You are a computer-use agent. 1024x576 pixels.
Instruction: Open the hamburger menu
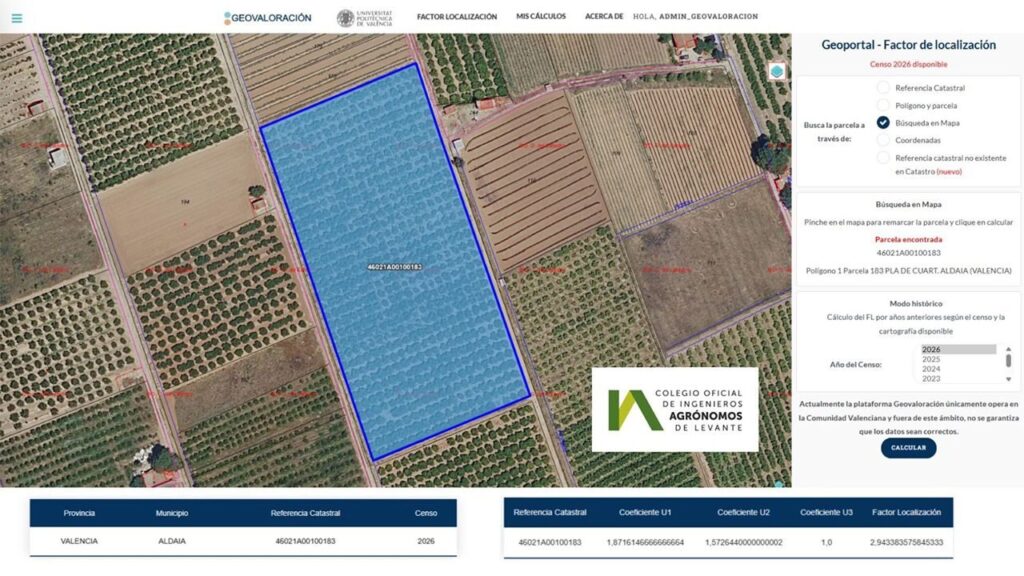click(17, 18)
